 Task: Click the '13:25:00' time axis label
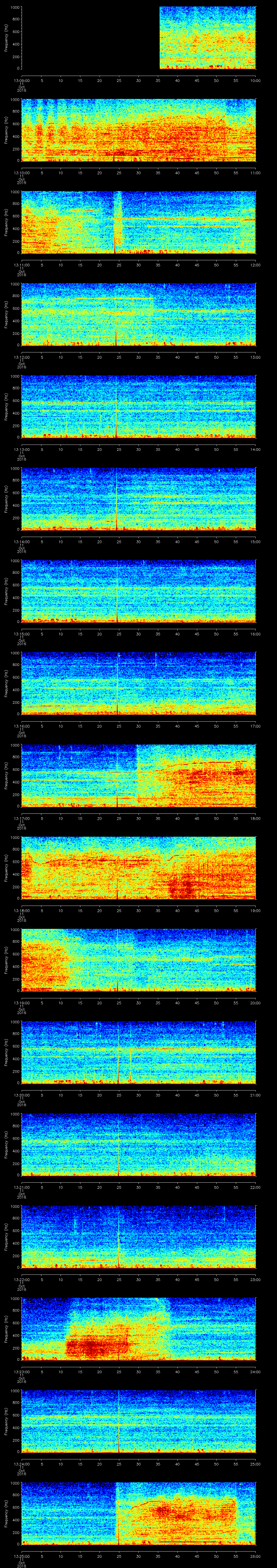[21, 1556]
